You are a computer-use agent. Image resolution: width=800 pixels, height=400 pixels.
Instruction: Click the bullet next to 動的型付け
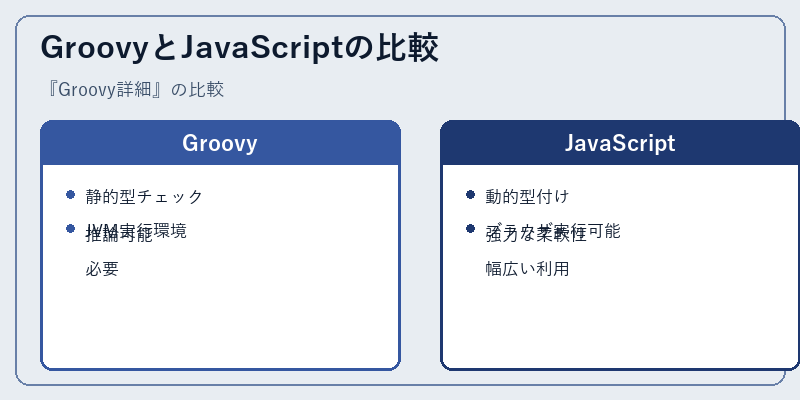[470, 194]
